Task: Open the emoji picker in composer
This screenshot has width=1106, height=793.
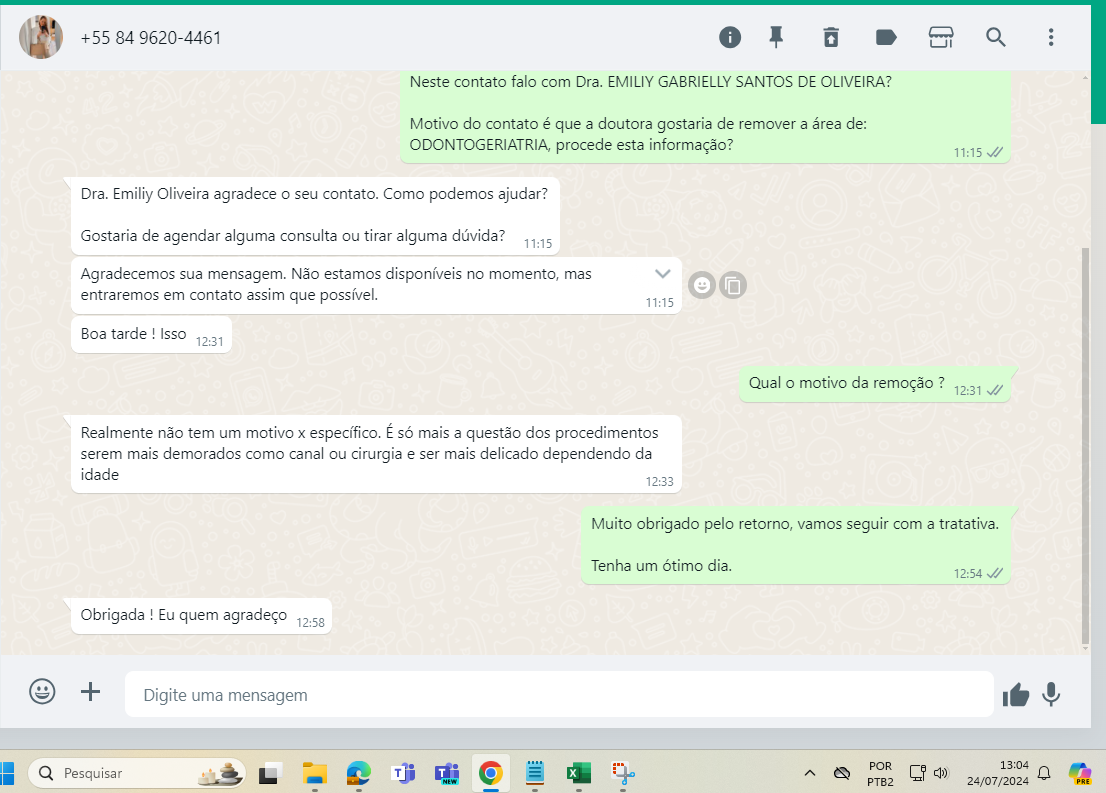Action: (42, 691)
